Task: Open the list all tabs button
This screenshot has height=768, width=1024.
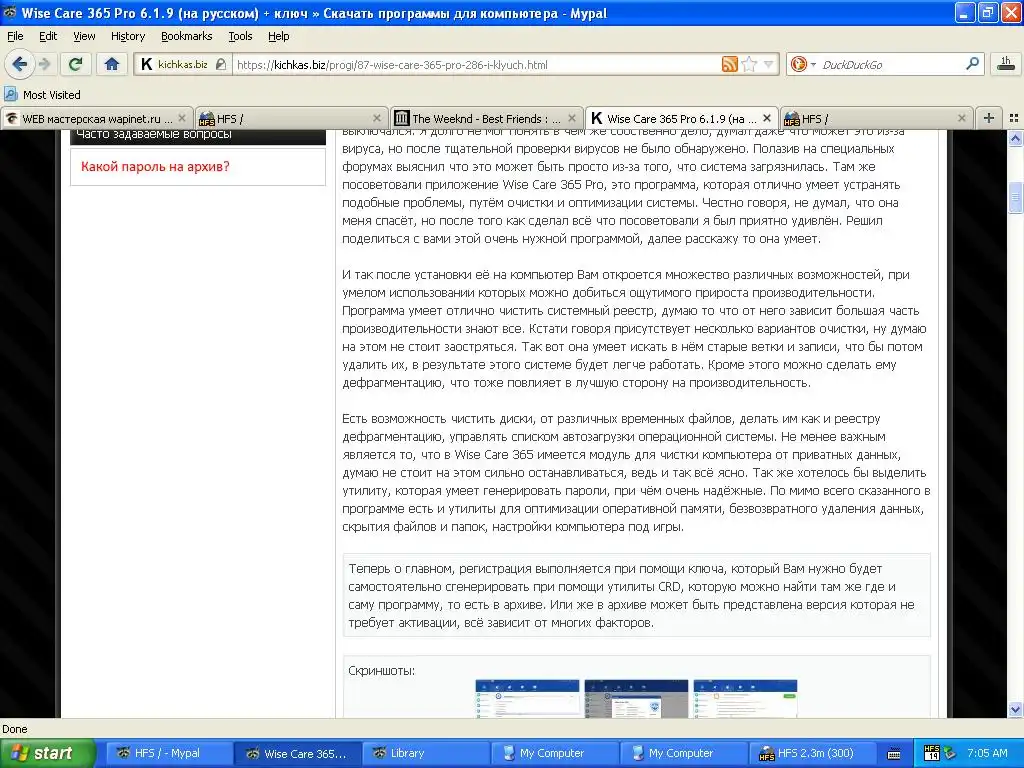Action: click(1014, 118)
